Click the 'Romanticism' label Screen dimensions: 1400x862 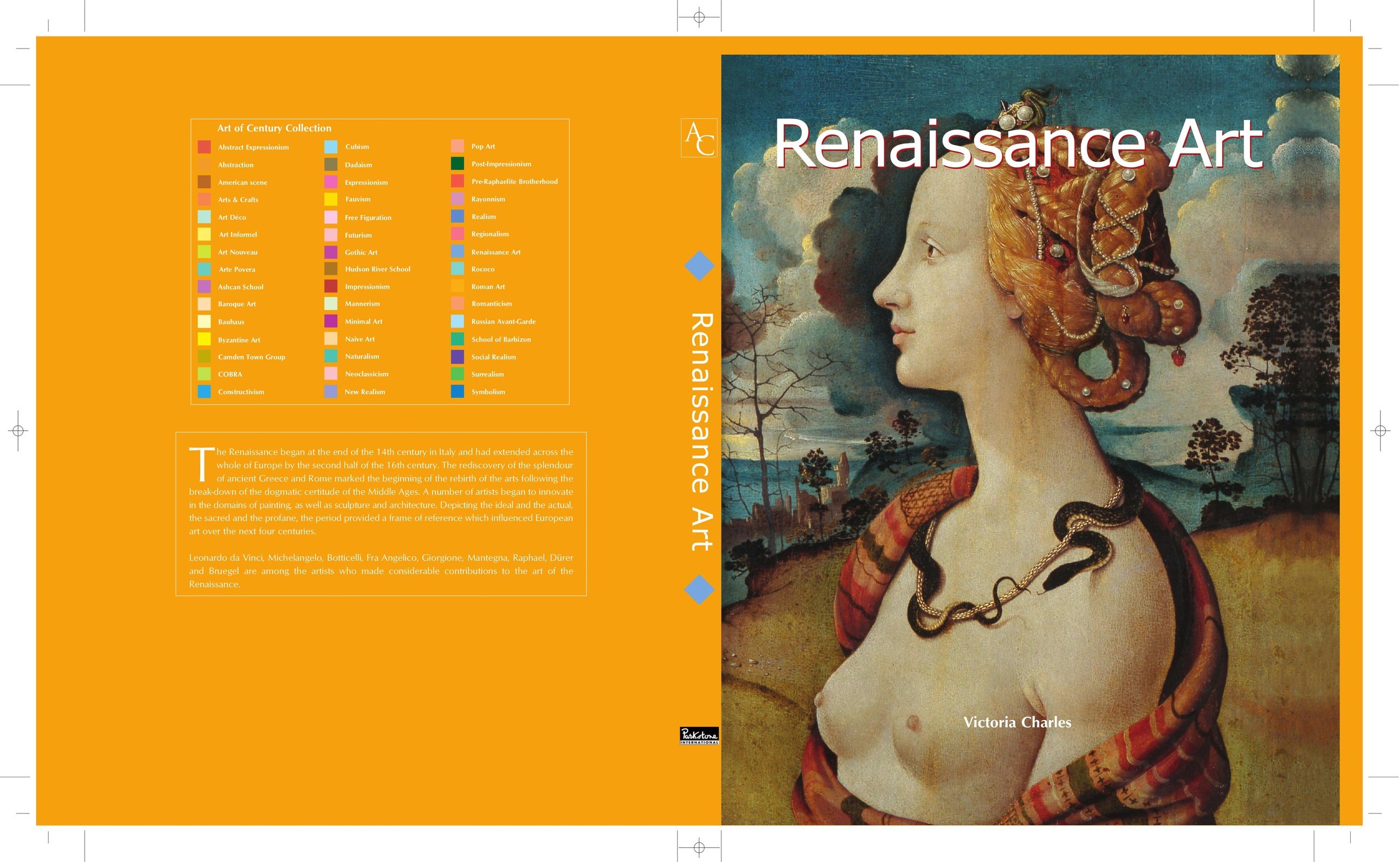coord(492,303)
